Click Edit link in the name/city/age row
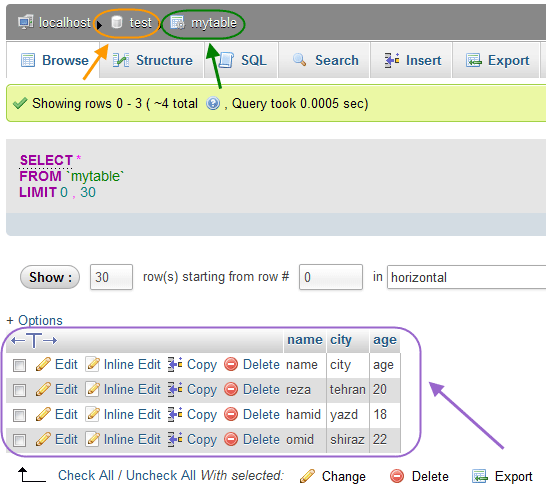Image resolution: width=546 pixels, height=491 pixels. (66, 365)
